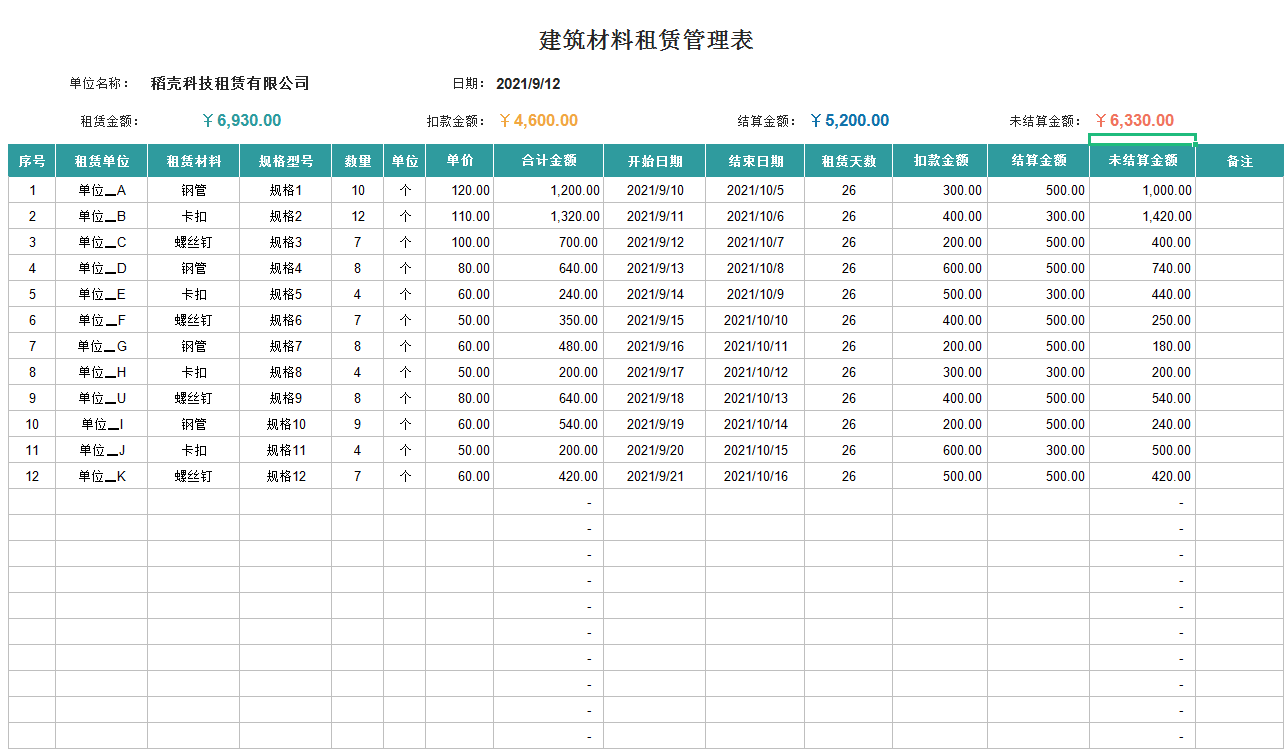The height and width of the screenshot is (755, 1286).
Task: Select the 钢管 cell in row 1
Action: 193,190
